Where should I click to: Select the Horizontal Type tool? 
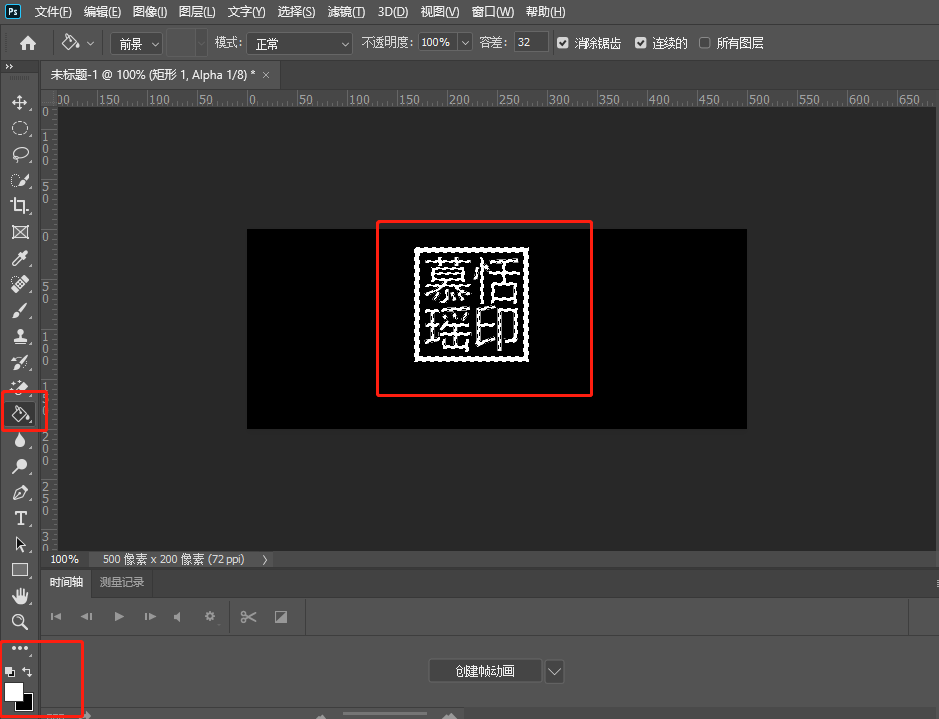click(20, 518)
